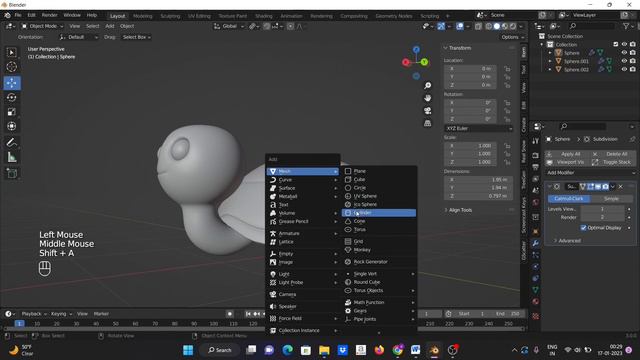The width and height of the screenshot is (640, 360).
Task: Hide Collection in viewport via eye icon
Action: pyautogui.click(x=624, y=44)
